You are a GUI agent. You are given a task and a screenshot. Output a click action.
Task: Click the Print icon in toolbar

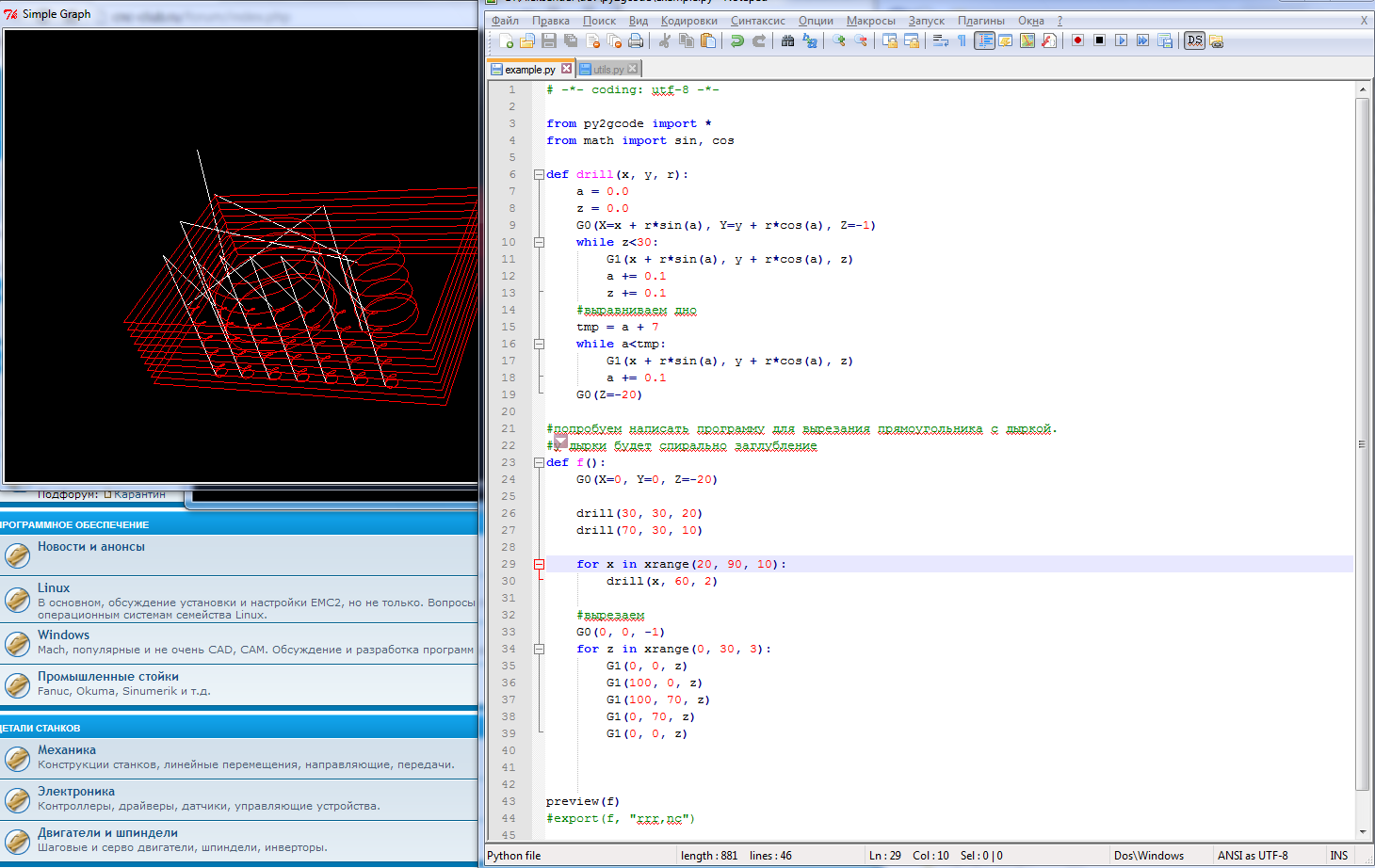[636, 40]
